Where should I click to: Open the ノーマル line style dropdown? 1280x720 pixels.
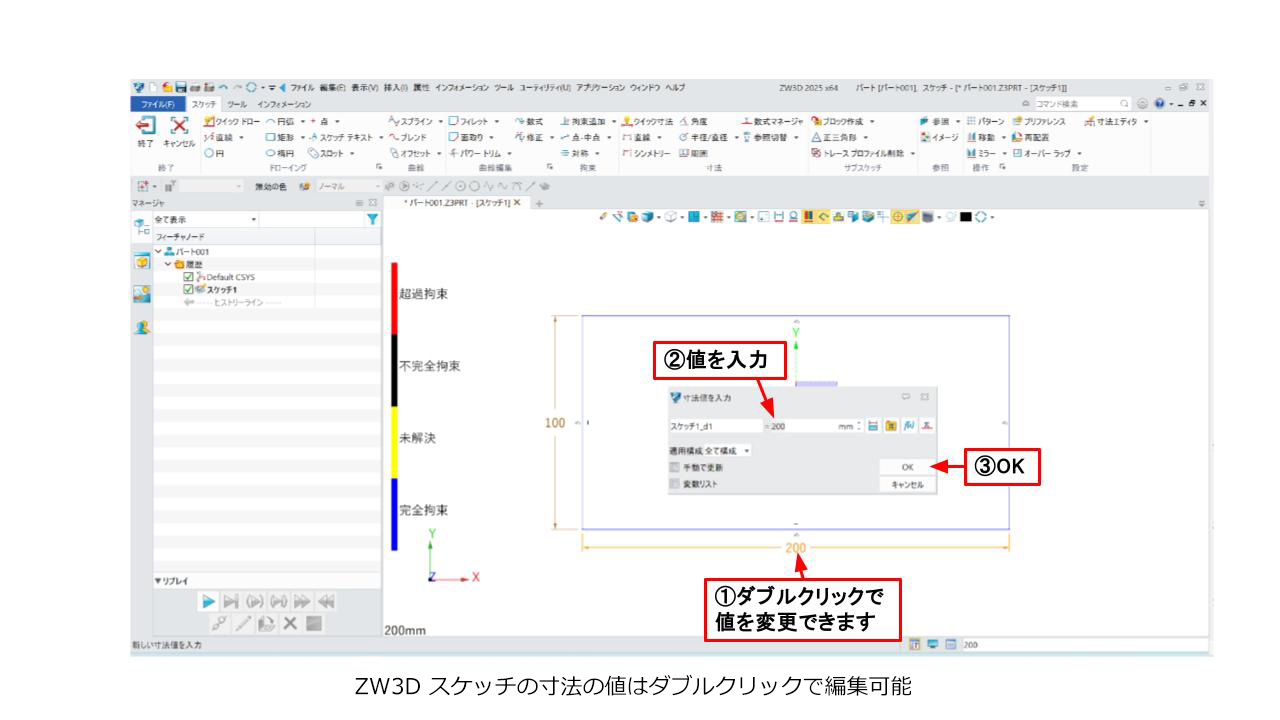pyautogui.click(x=348, y=186)
